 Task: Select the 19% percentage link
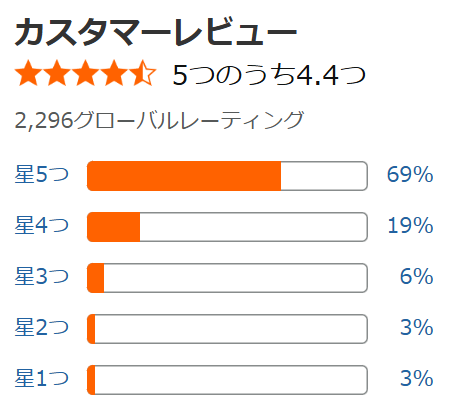click(410, 225)
